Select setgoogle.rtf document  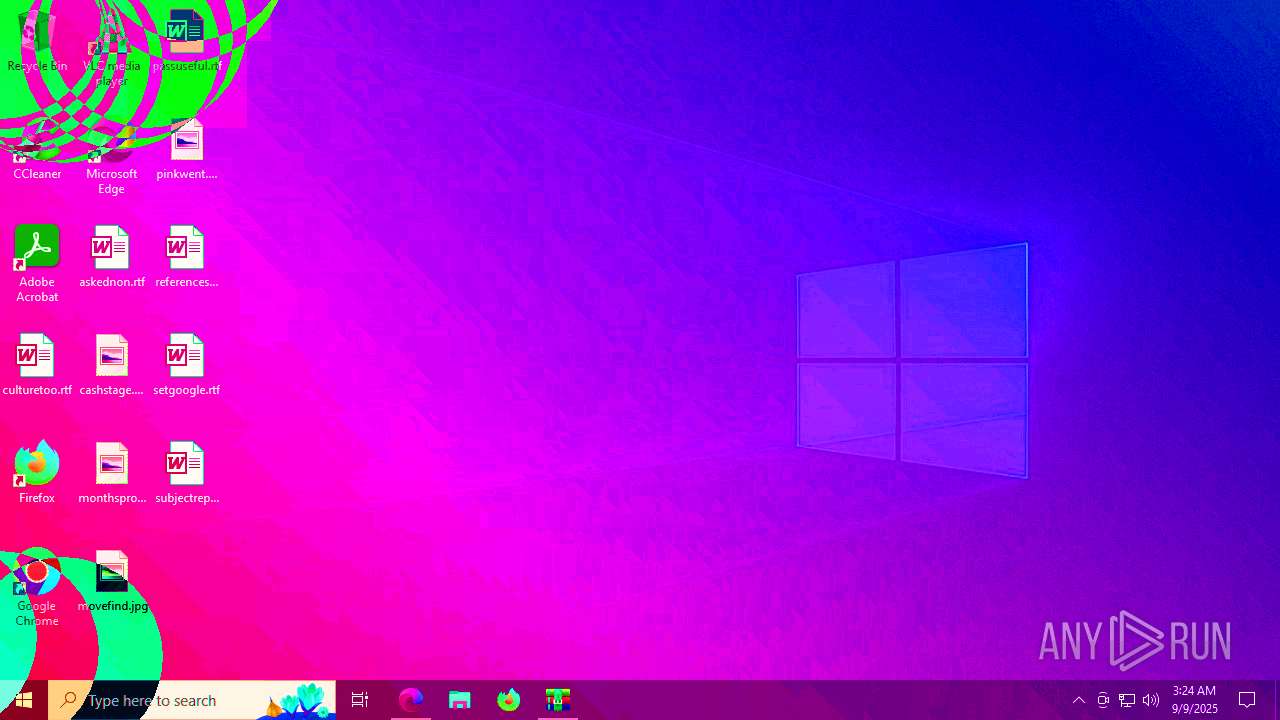186,366
